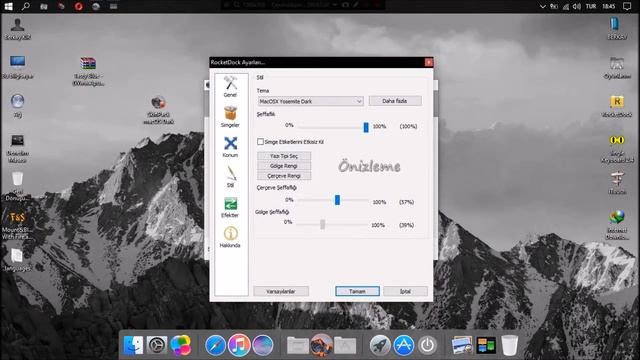Open Mission Control icon in dock

click(x=486, y=345)
